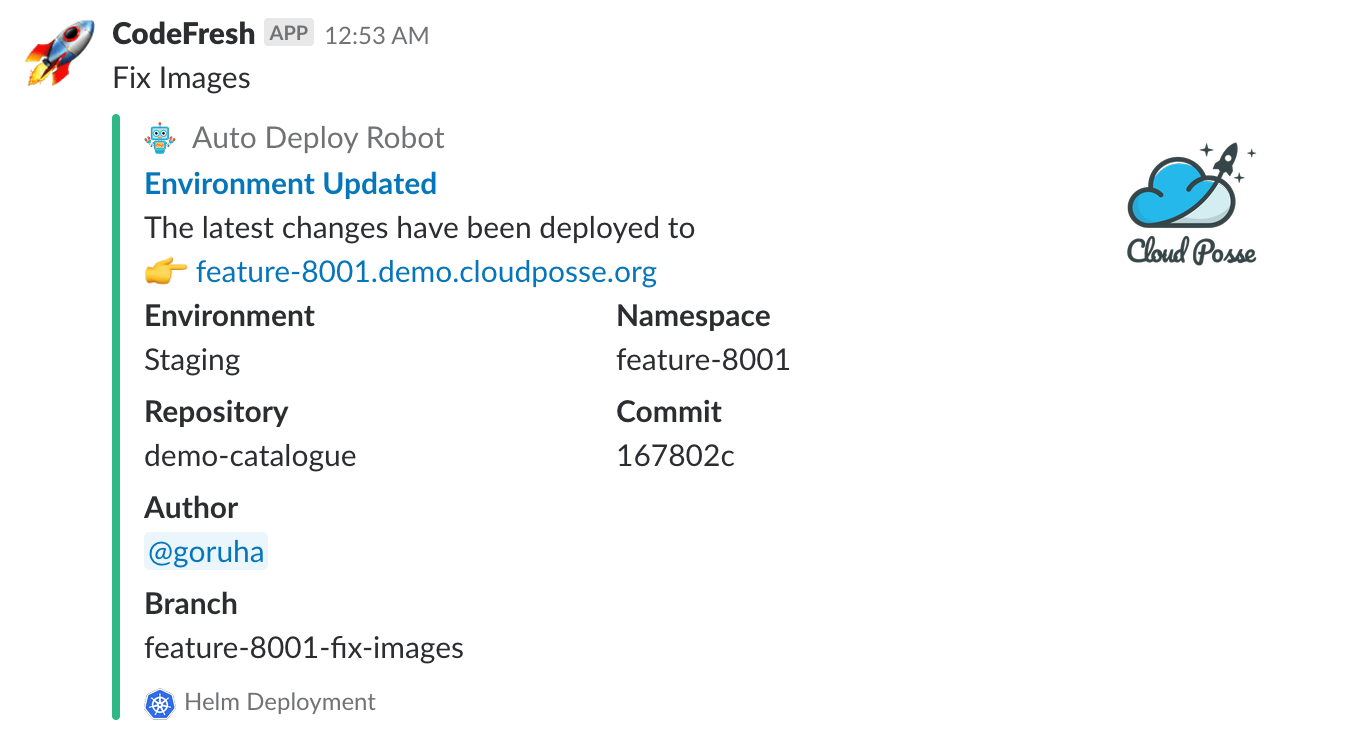Click the Helm Deployment Kubernetes icon

[x=160, y=703]
